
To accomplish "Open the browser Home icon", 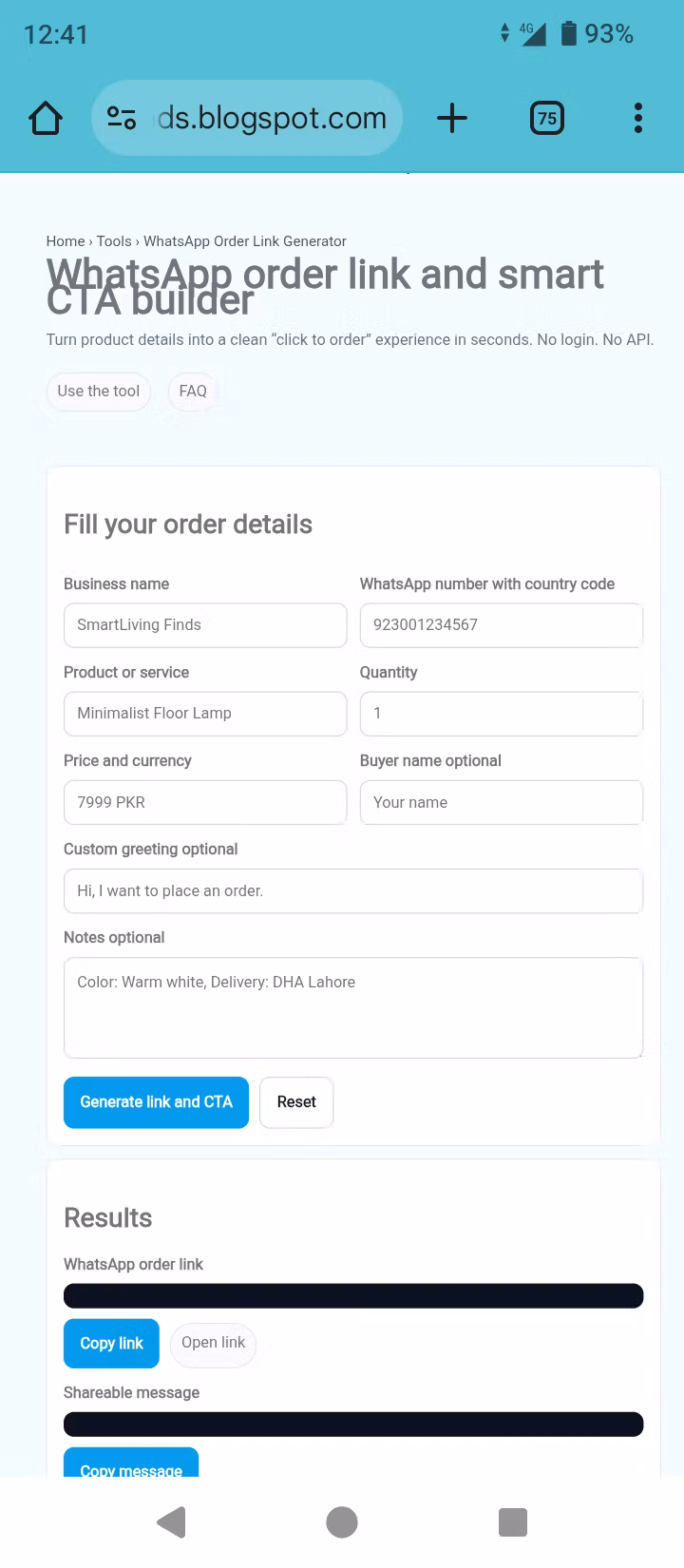I will [45, 118].
